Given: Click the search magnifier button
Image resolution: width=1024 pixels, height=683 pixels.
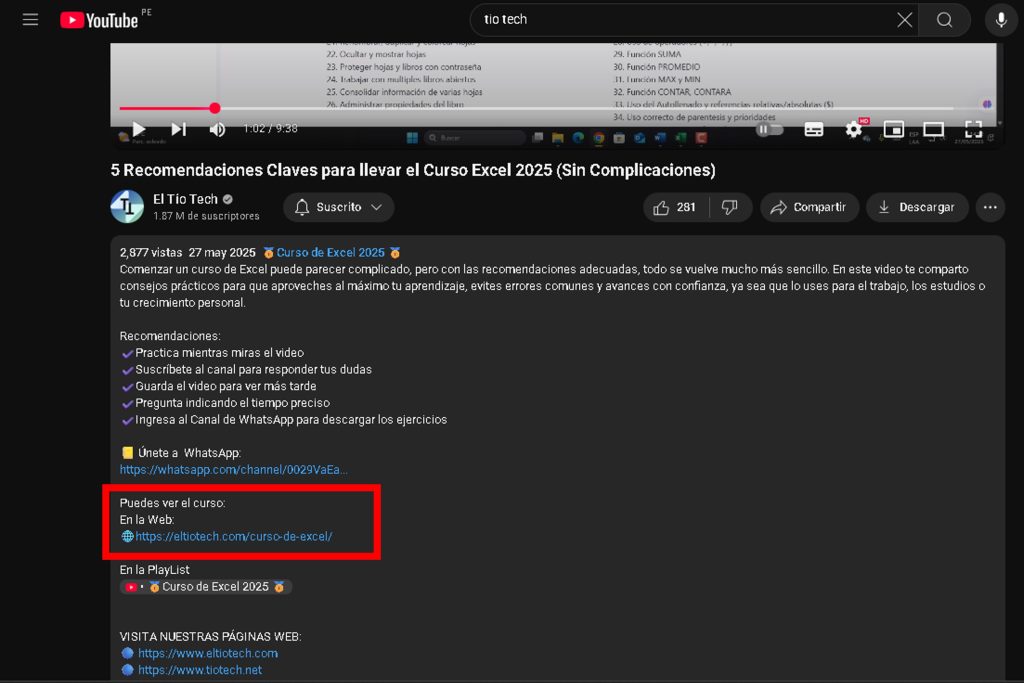Looking at the screenshot, I should click(945, 20).
